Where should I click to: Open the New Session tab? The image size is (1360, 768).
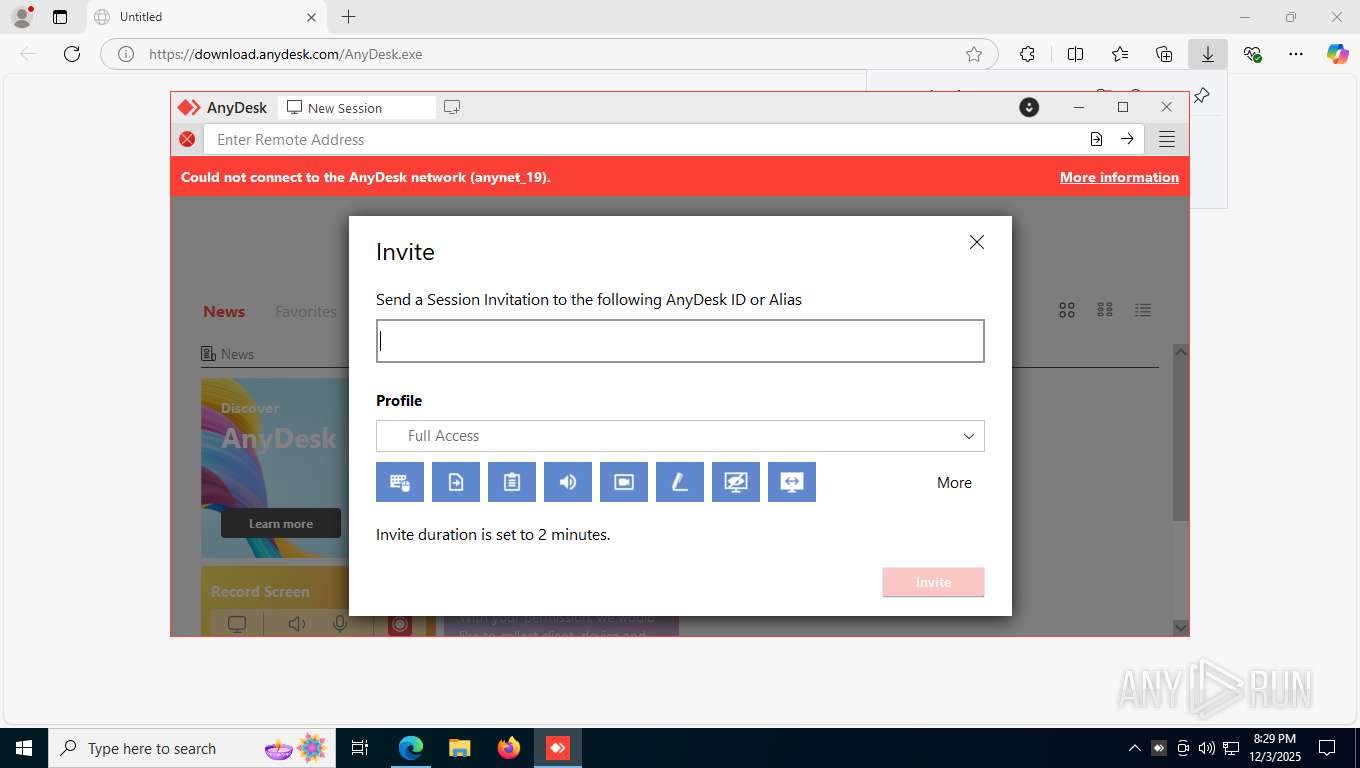coord(357,108)
